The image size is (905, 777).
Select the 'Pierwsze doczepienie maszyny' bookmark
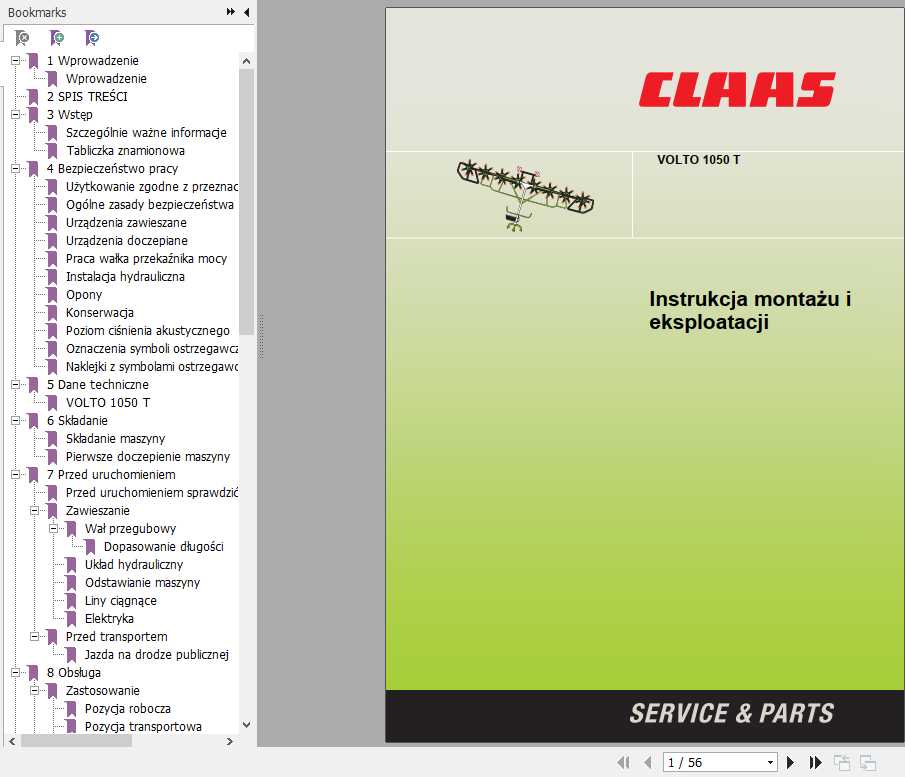[148, 456]
